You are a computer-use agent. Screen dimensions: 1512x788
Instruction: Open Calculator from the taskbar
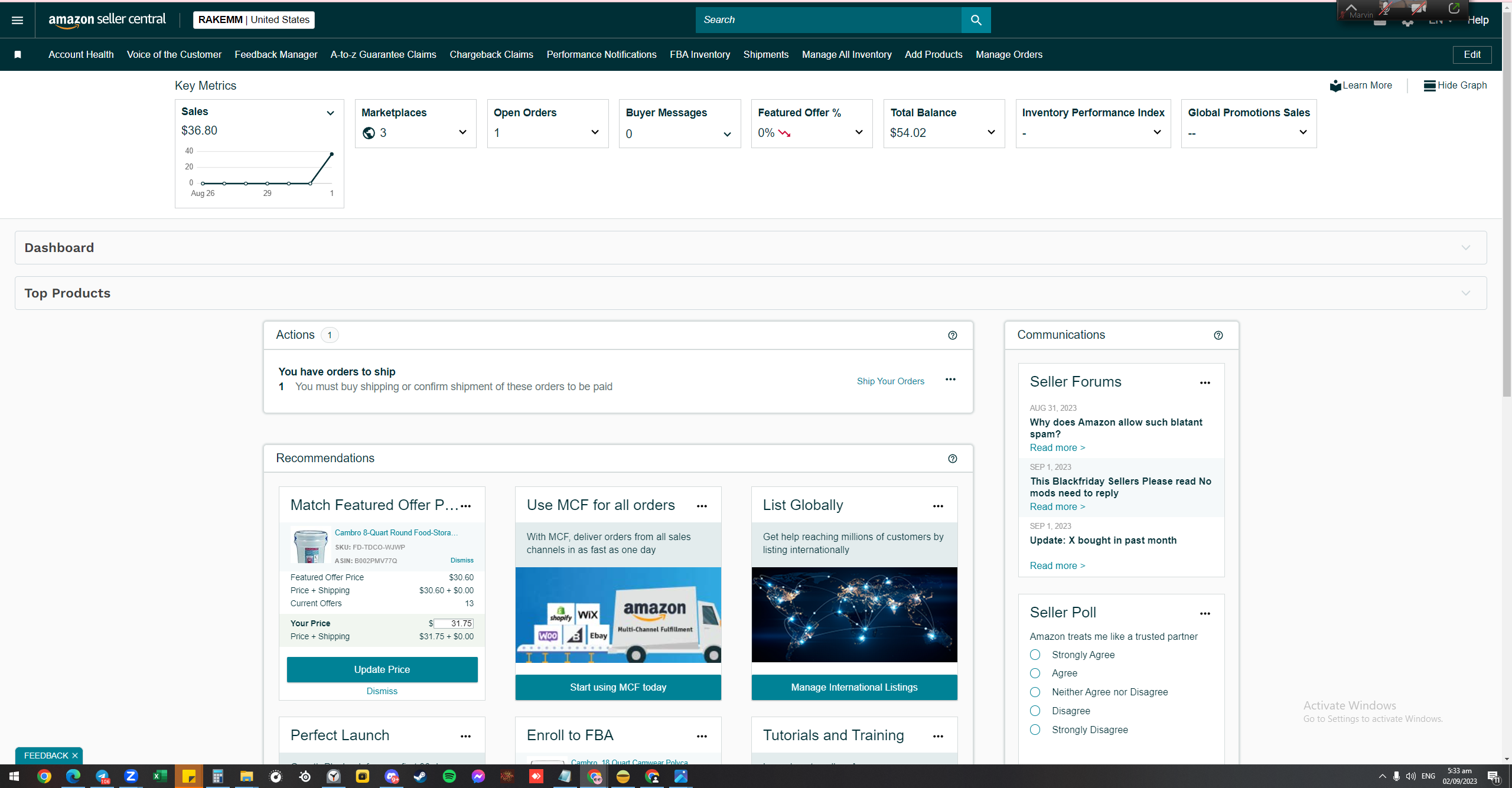coord(217,776)
